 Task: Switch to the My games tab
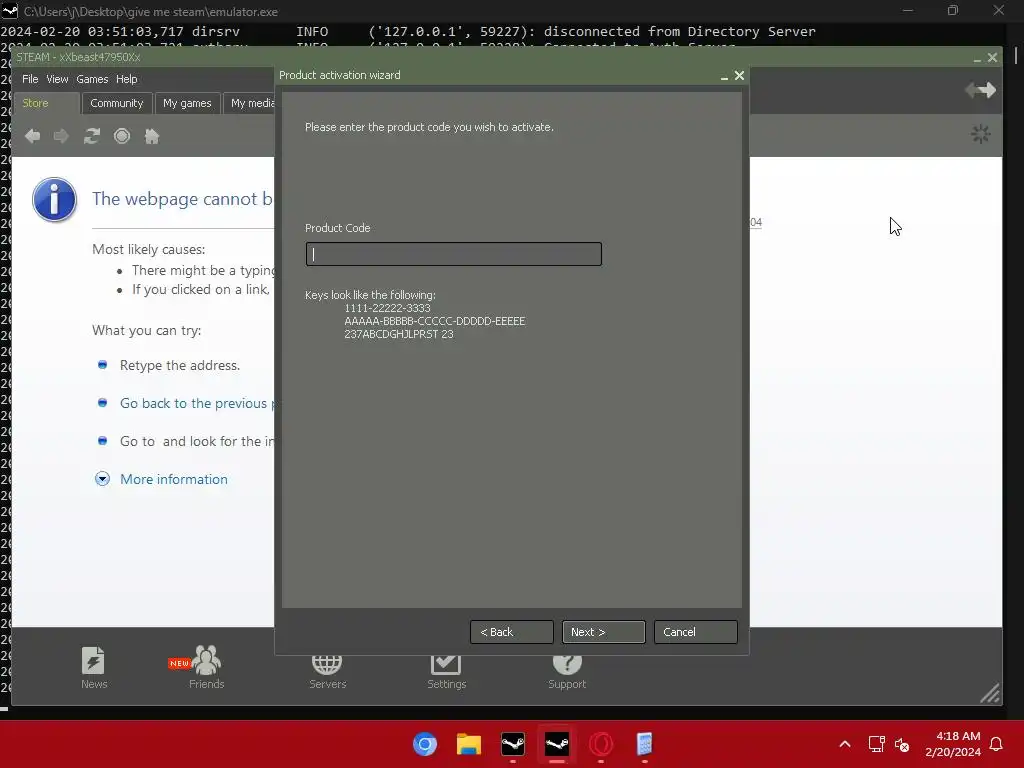coord(187,103)
